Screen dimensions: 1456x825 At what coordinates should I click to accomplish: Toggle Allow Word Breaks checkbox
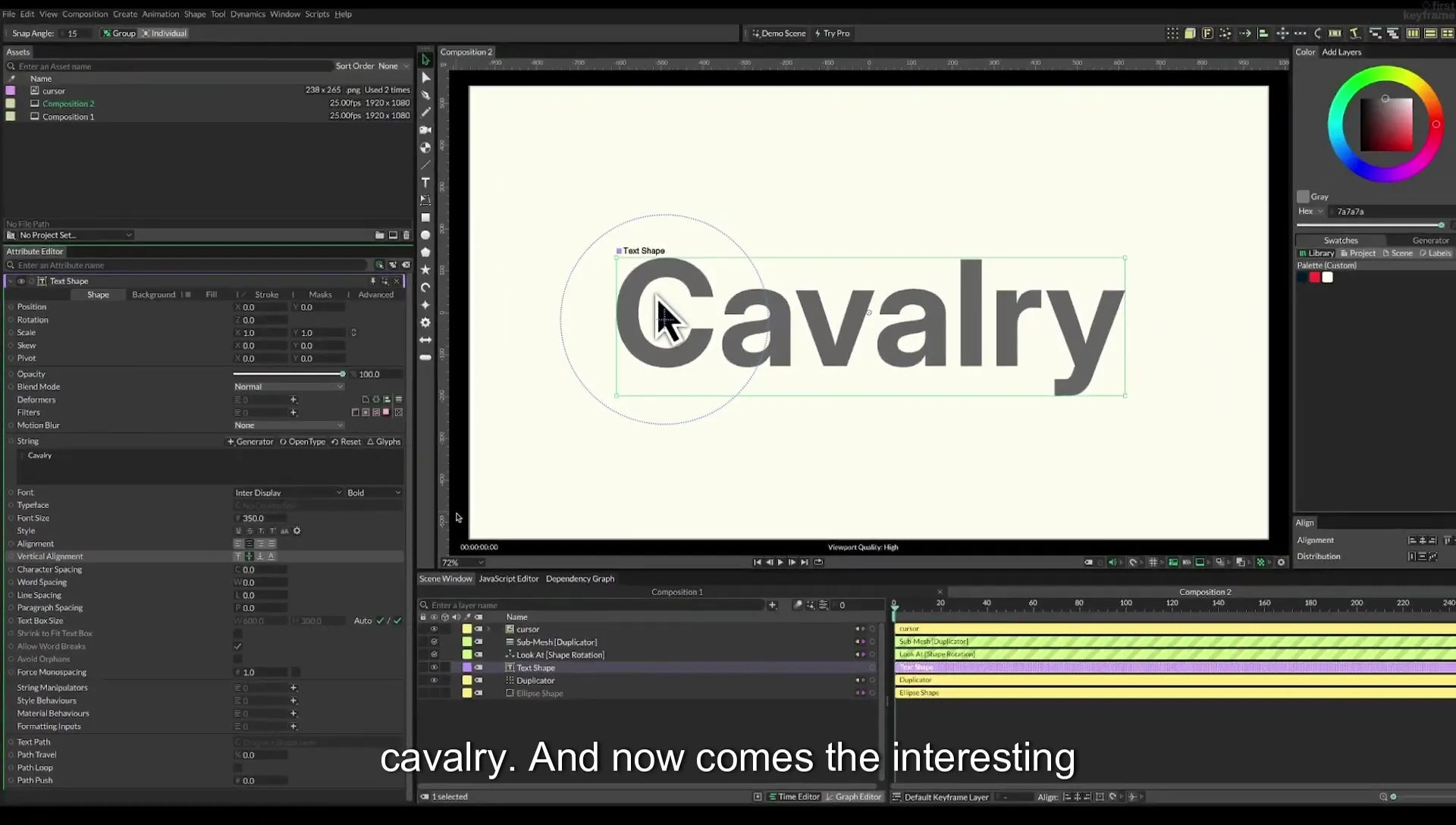[x=238, y=647]
